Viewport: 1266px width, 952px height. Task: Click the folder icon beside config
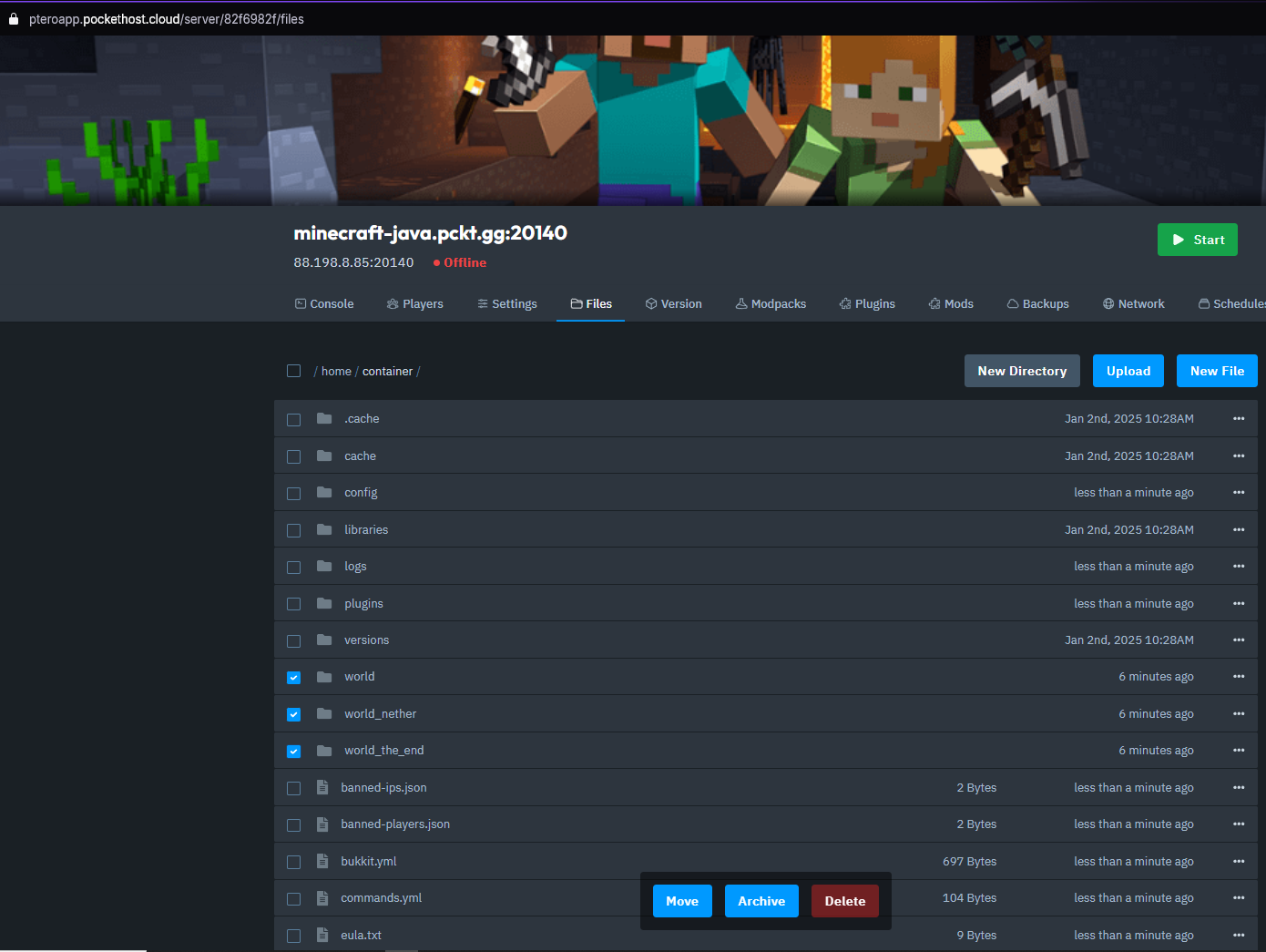(324, 493)
